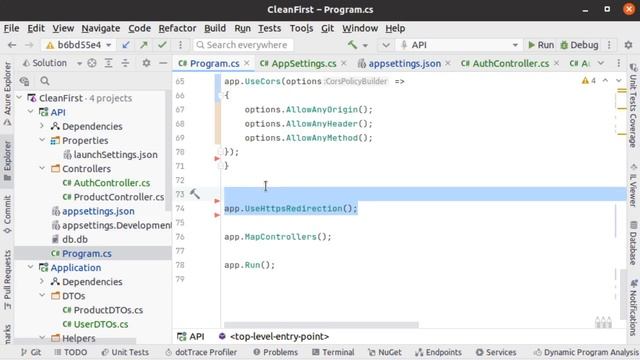640x360 pixels.
Task: Open the Commit side tool window
Action: click(7, 215)
